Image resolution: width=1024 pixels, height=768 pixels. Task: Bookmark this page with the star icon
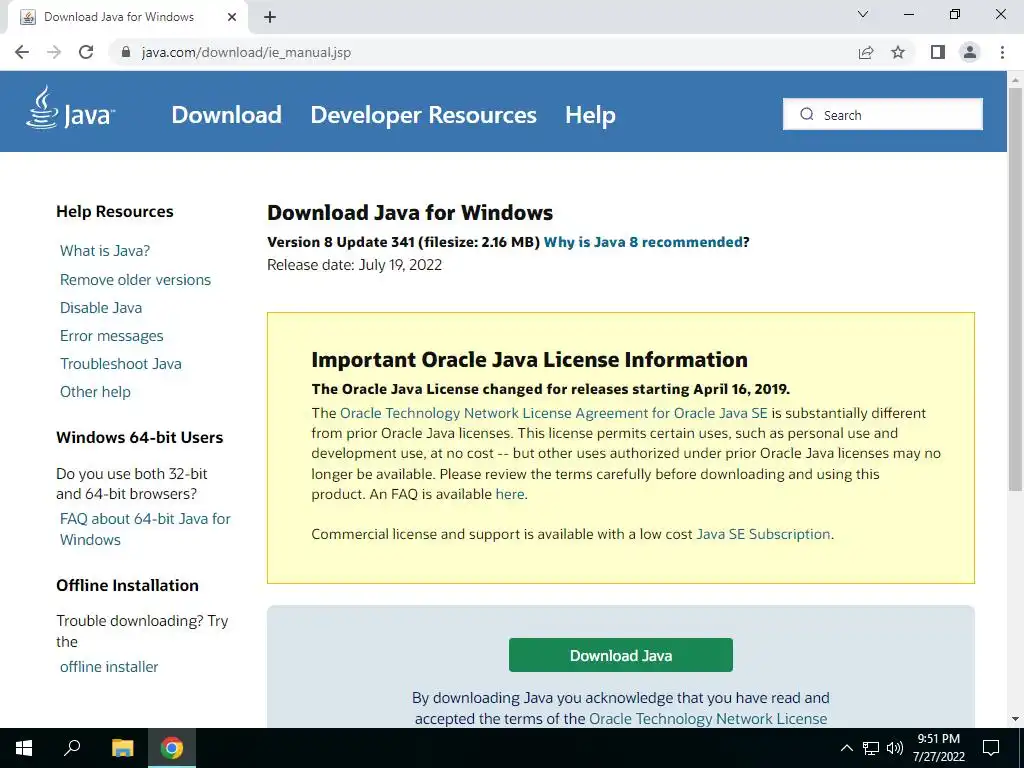pos(898,52)
